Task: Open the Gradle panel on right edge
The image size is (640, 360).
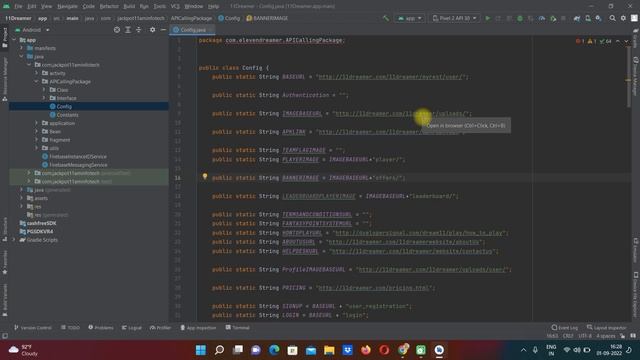Action: 636,38
